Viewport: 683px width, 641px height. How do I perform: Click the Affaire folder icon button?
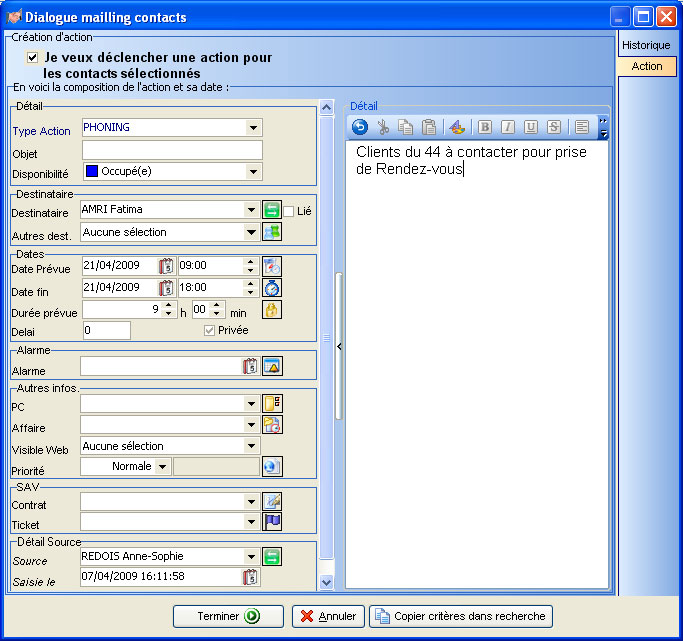point(272,425)
